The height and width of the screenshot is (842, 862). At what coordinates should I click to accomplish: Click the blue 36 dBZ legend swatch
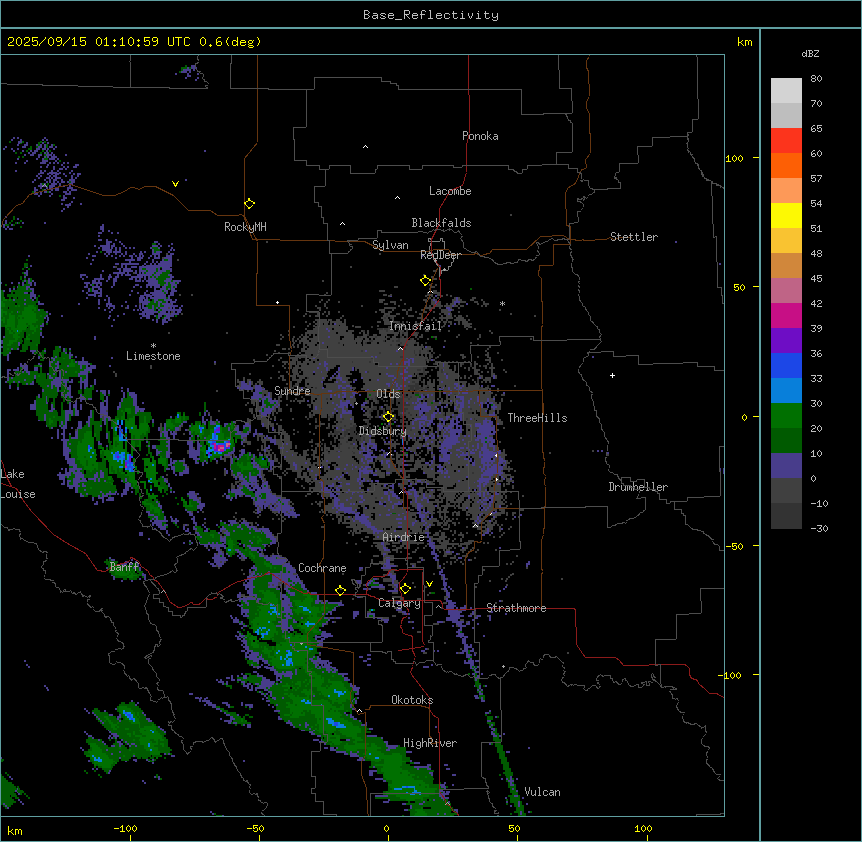[x=786, y=365]
